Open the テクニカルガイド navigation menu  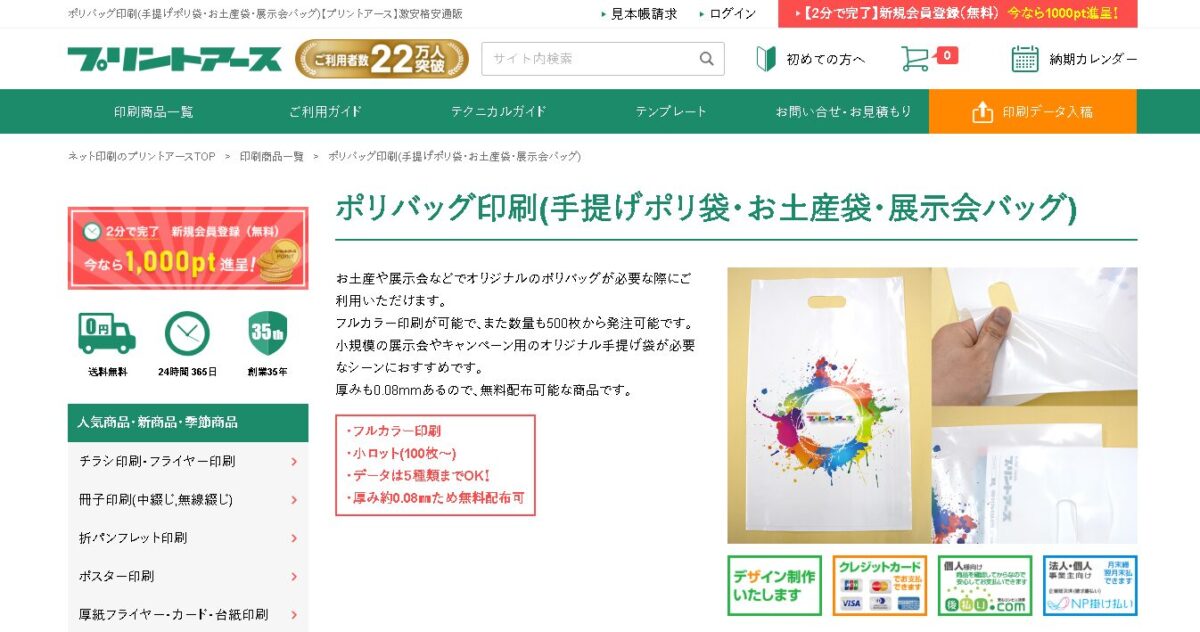coord(498,112)
